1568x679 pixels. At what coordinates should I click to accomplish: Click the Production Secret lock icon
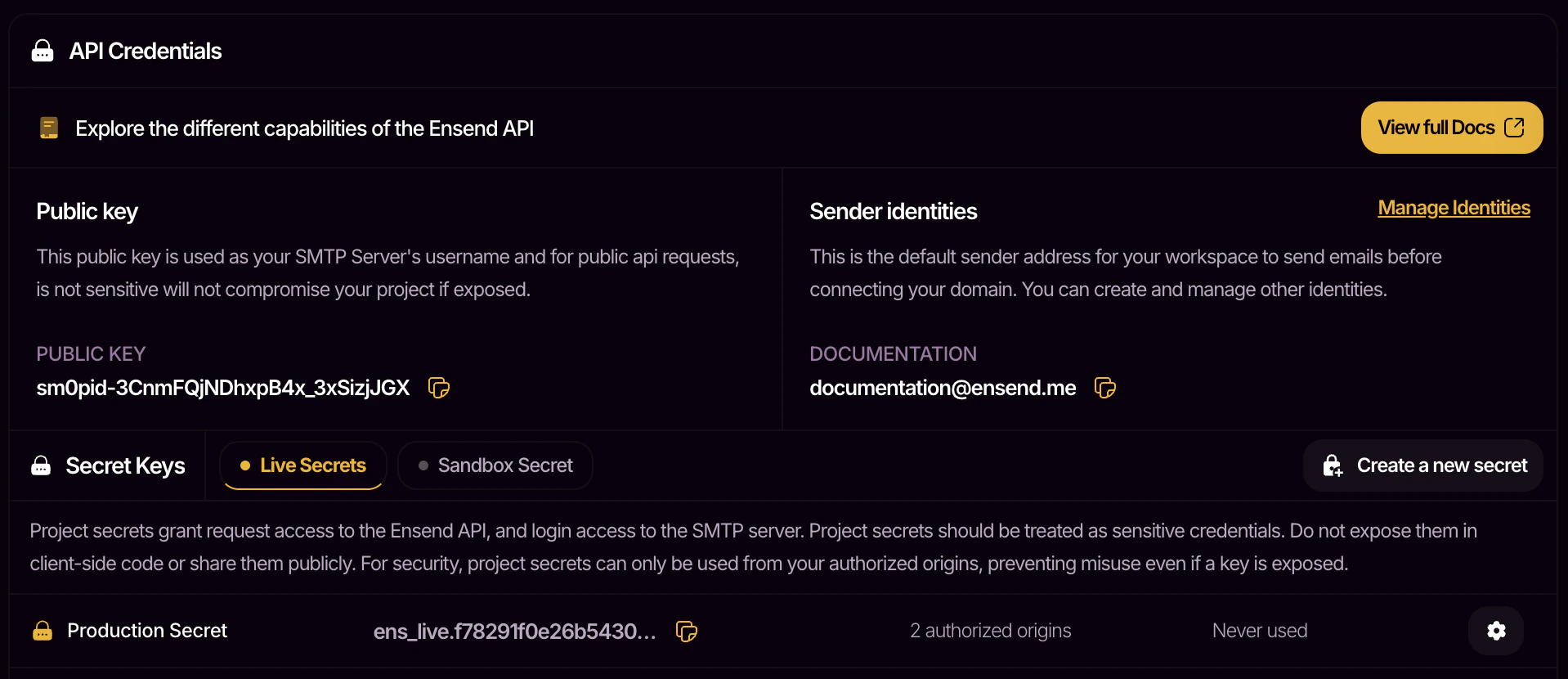[x=43, y=631]
